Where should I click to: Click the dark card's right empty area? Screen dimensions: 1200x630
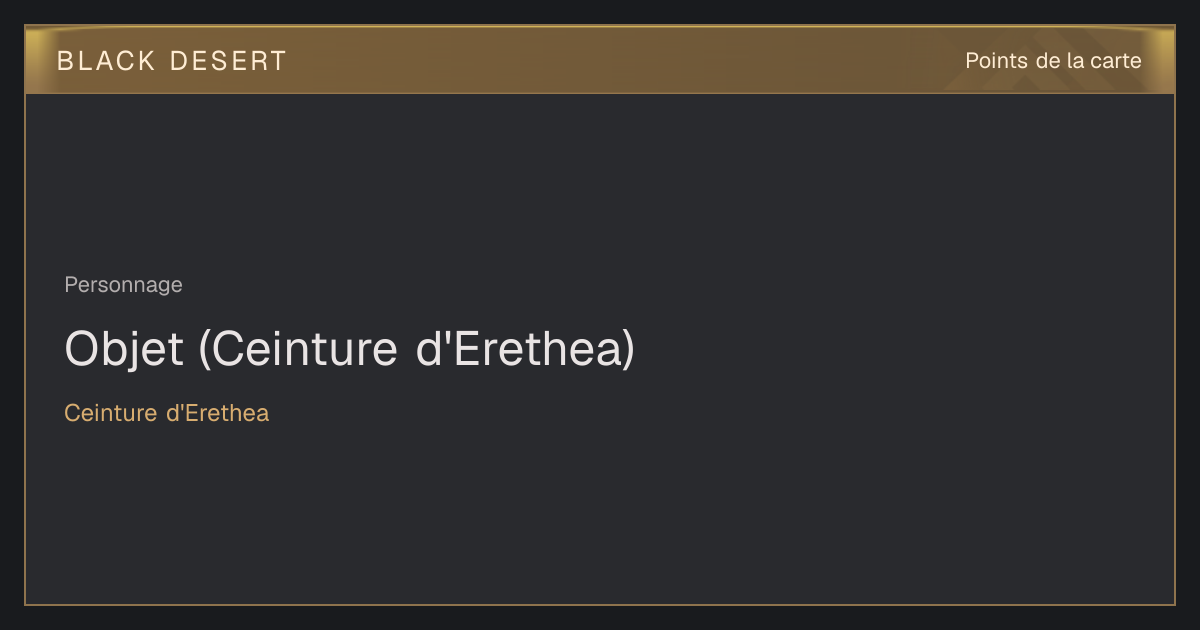(x=920, y=350)
